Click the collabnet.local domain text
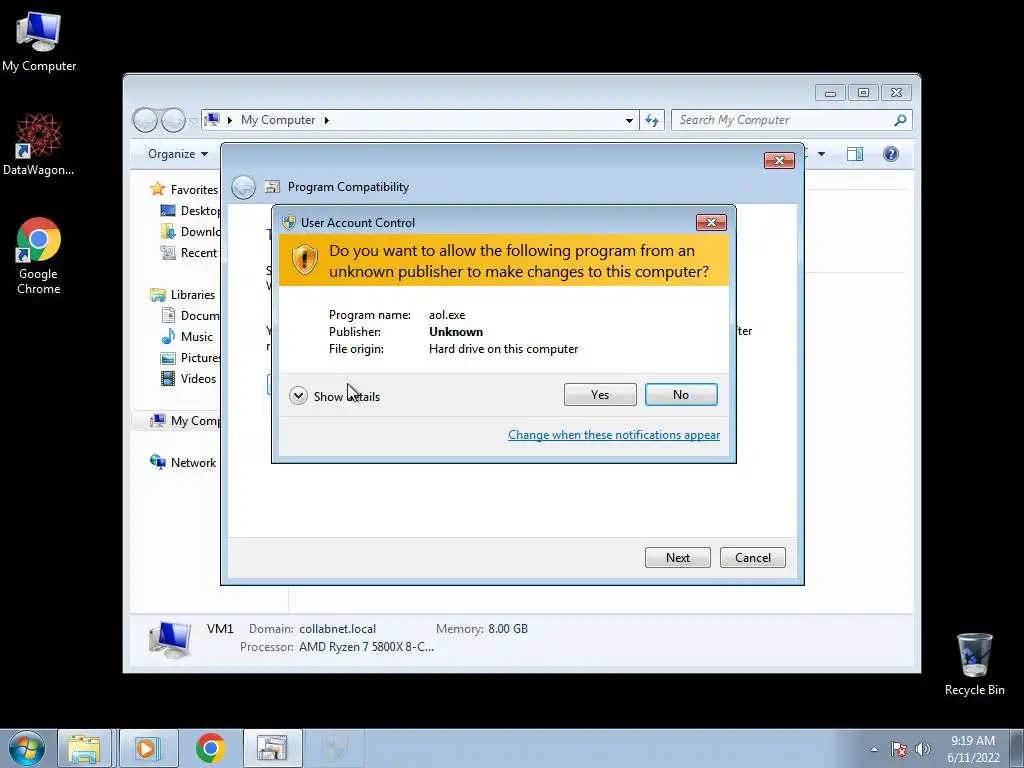The width and height of the screenshot is (1024, 768). coord(338,629)
